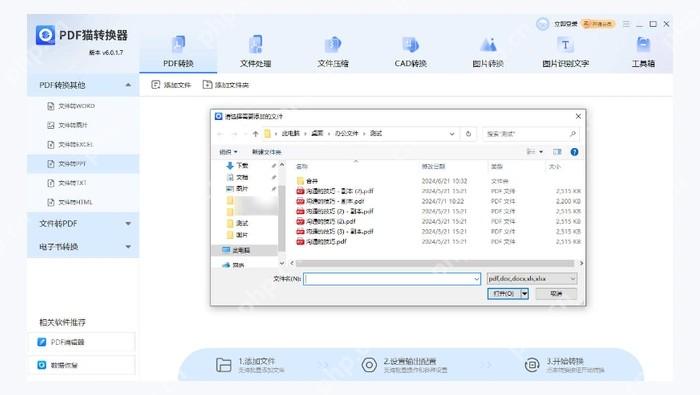Screen dimensions: 700x395
Task: Select 文件转HTML in the sidebar
Action: point(83,202)
